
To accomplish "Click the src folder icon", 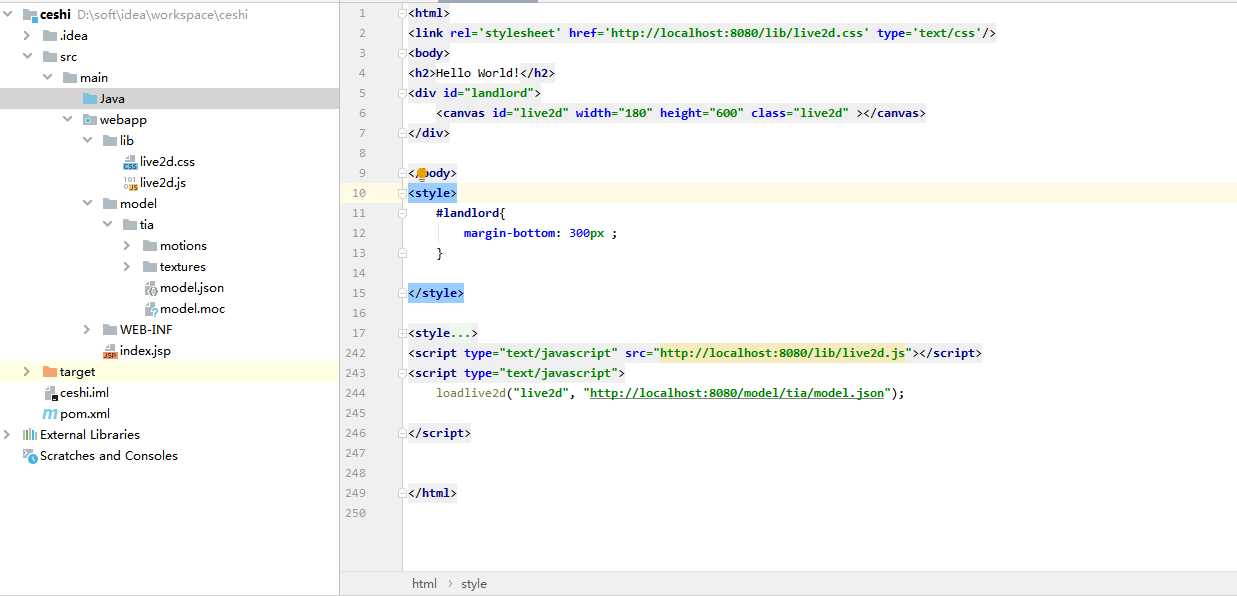I will (x=49, y=57).
